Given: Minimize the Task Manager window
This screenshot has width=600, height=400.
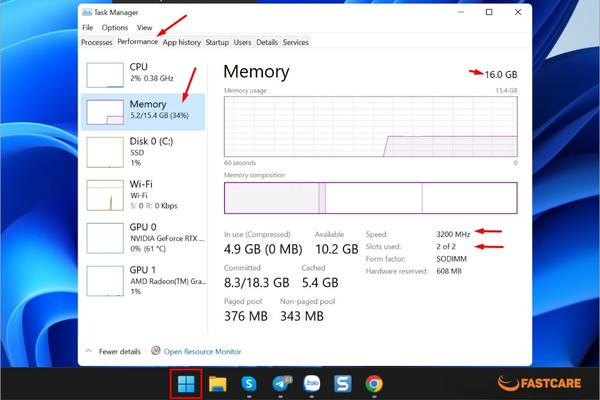Looking at the screenshot, I should point(461,12).
